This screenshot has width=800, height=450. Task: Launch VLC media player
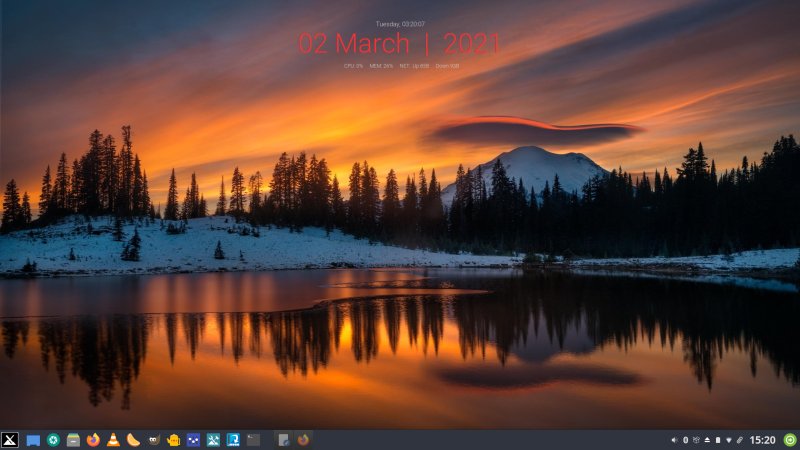pyautogui.click(x=113, y=440)
